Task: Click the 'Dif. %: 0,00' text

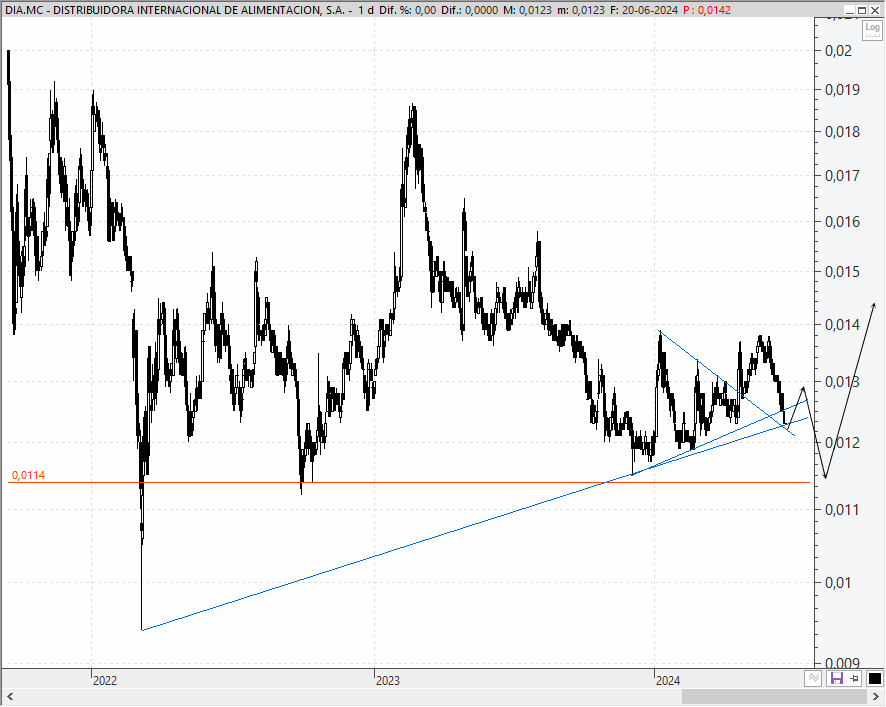Action: coord(407,10)
